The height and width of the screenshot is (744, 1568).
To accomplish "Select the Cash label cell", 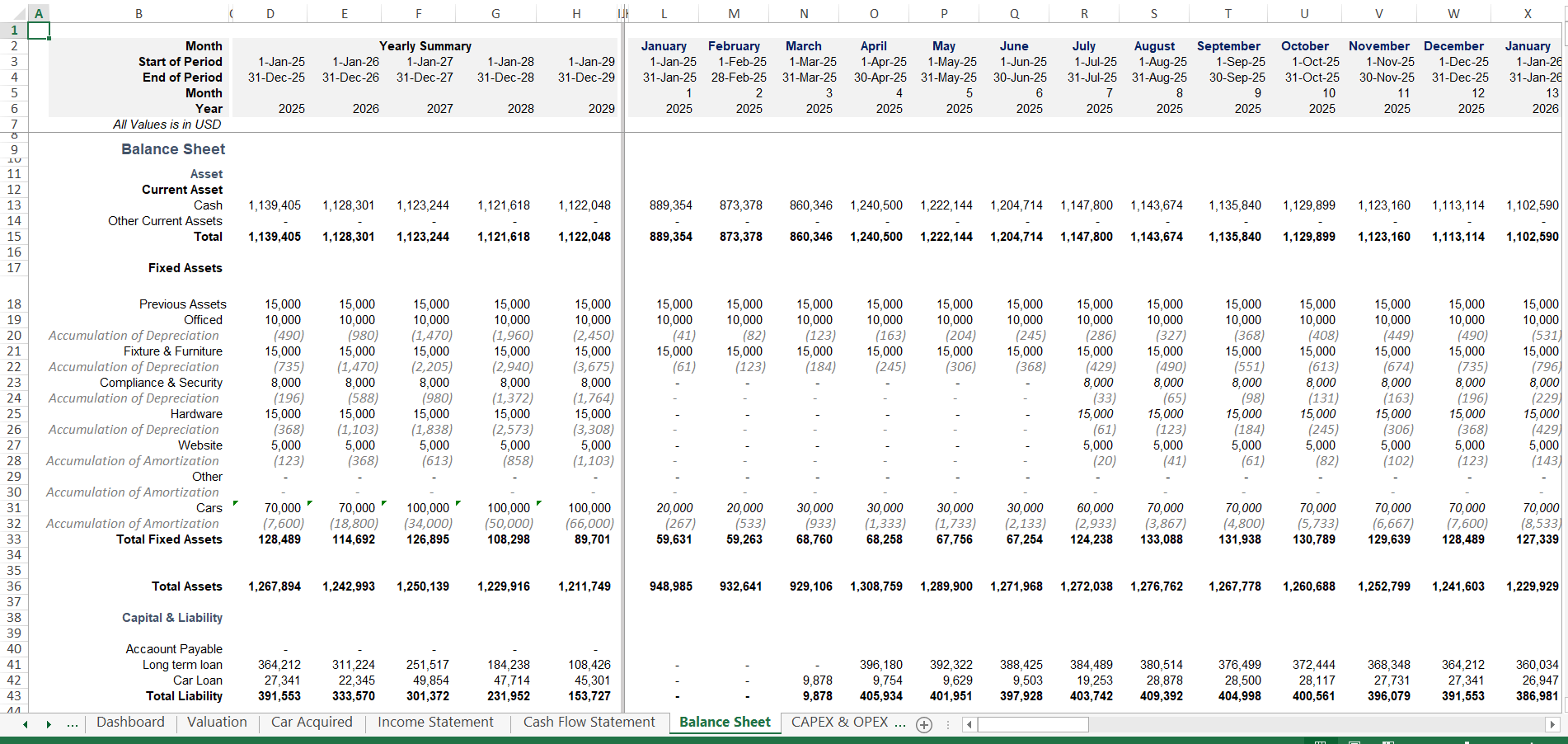I will click(x=208, y=205).
